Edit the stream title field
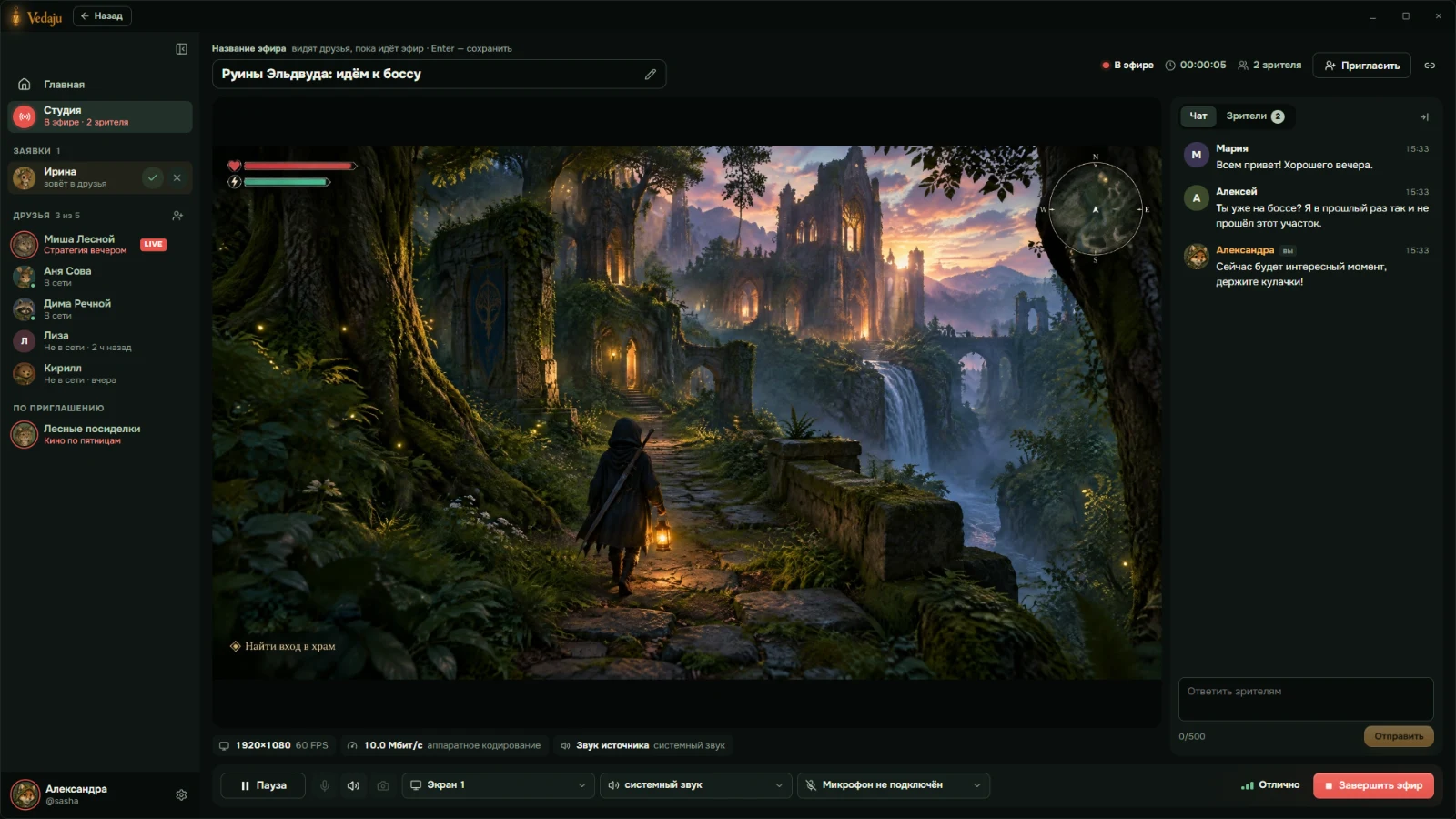Screen dimensions: 1456x819 pyautogui.click(x=439, y=74)
